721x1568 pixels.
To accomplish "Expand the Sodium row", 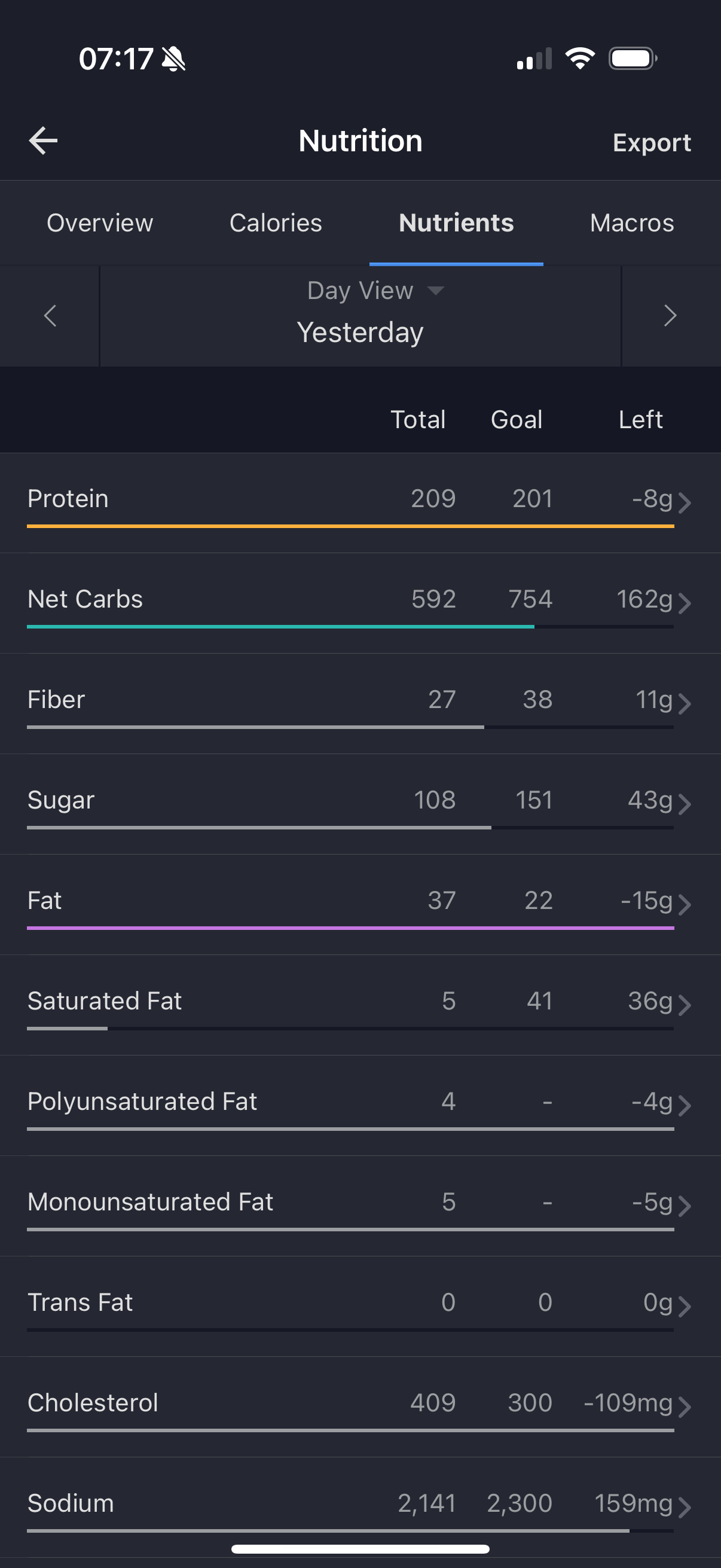I will 360,1507.
